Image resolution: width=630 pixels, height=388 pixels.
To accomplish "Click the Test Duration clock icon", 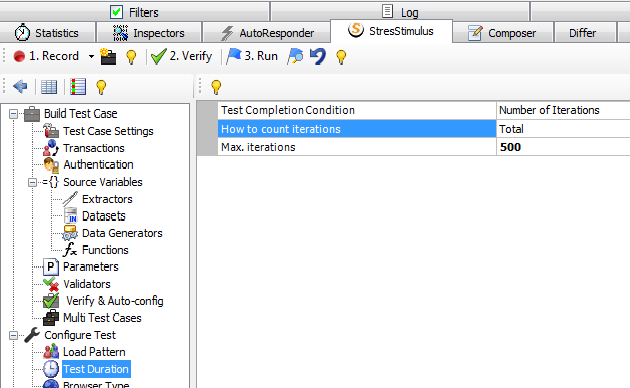I will 51,369.
